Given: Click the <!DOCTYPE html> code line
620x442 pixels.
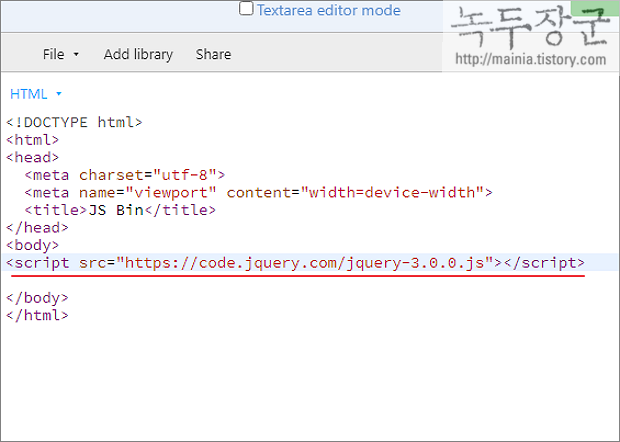Looking at the screenshot, I should pyautogui.click(x=74, y=122).
